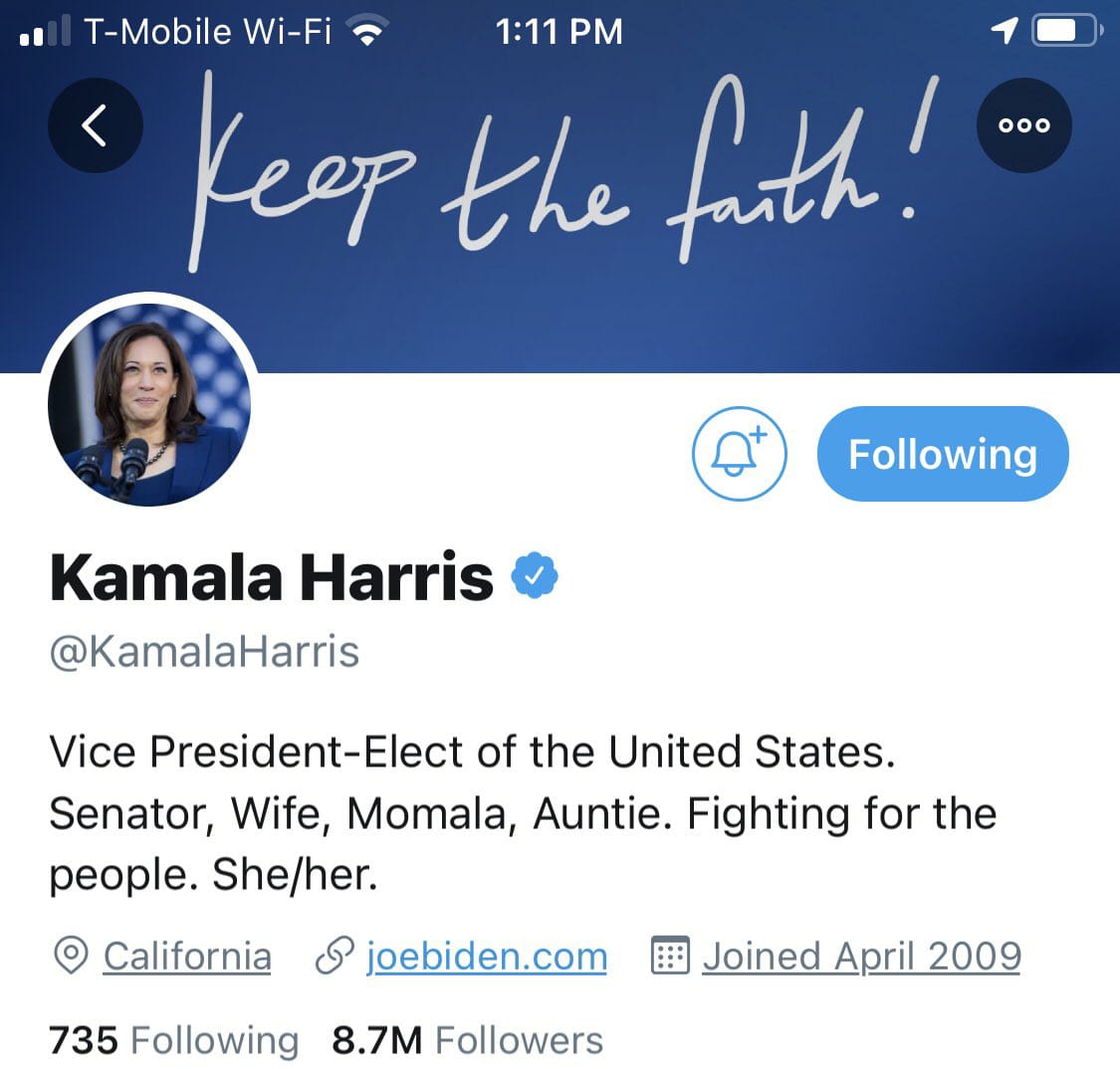Image resolution: width=1120 pixels, height=1069 pixels.
Task: Tap Joined April 2009 text
Action: coord(861,957)
